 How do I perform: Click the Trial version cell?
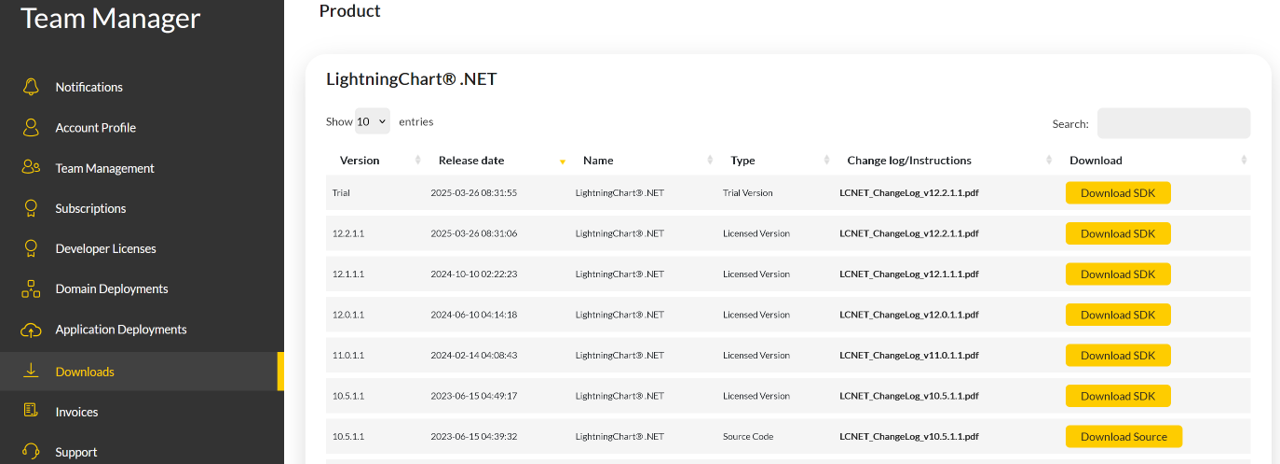point(341,193)
